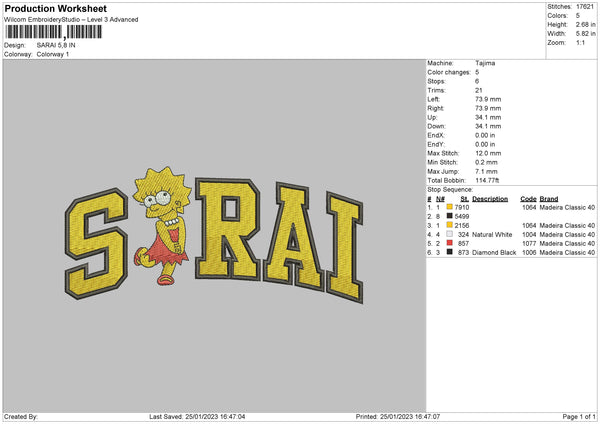Click the 'Stops:' label

[x=437, y=81]
